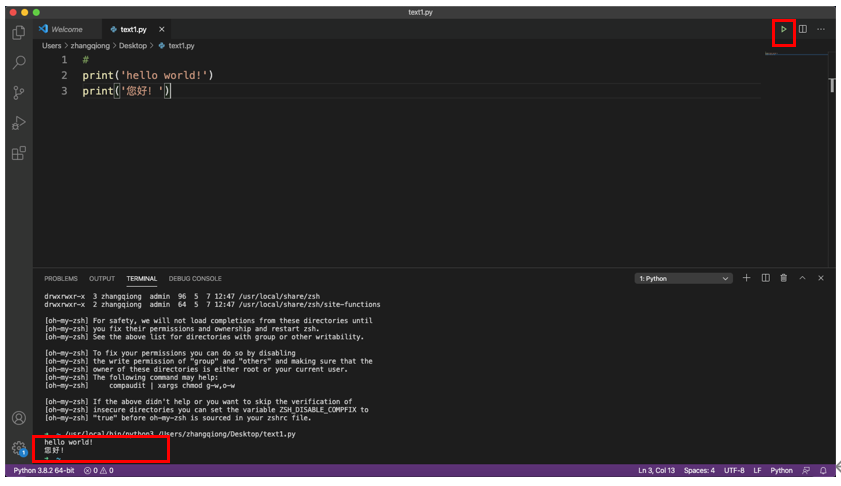Split the terminal pane

pyautogui.click(x=765, y=278)
